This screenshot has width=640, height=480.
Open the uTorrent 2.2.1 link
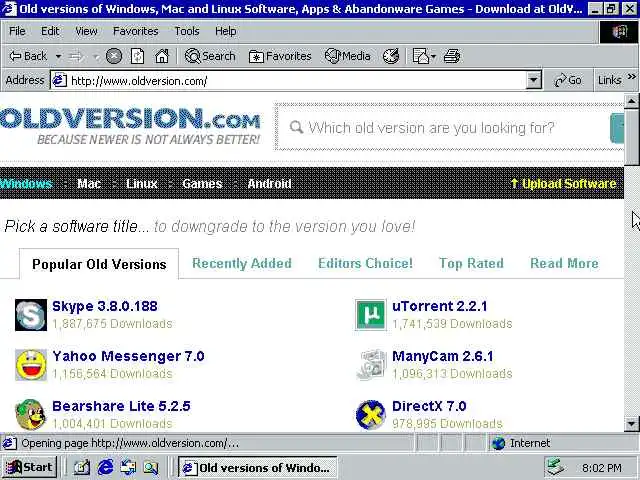point(440,306)
